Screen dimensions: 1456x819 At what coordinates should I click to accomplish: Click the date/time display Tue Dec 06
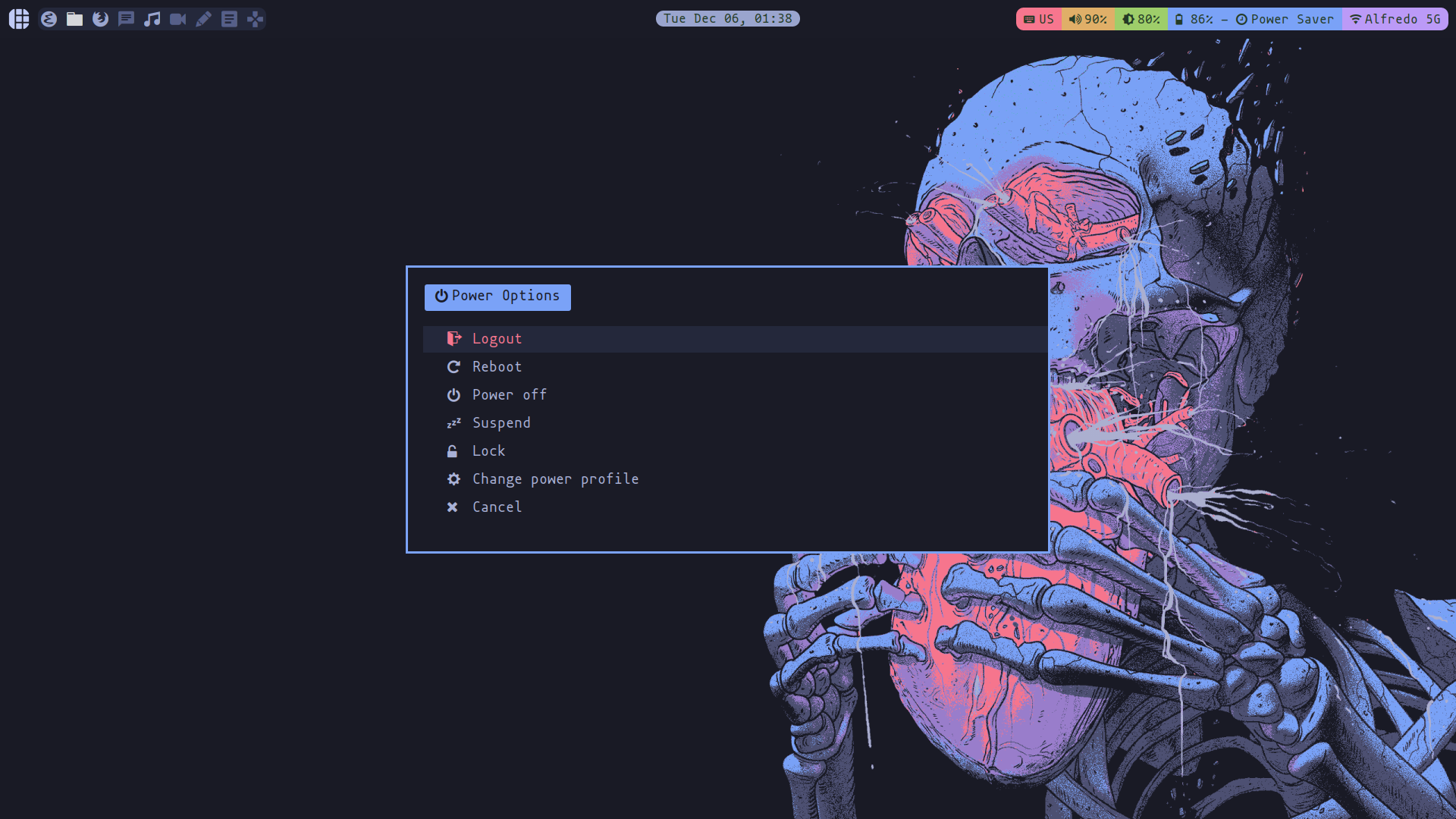pos(727,18)
